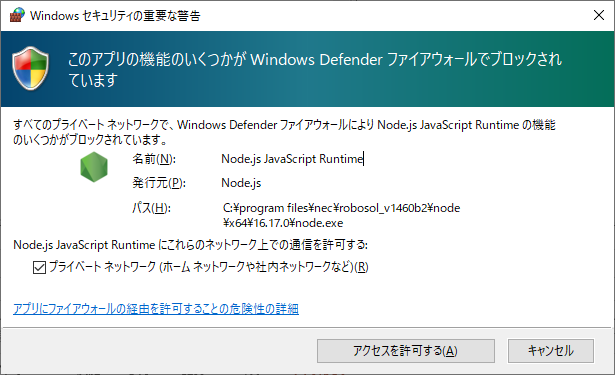Click the 発行元(P) label
This screenshot has width=615, height=375.
tap(159, 183)
